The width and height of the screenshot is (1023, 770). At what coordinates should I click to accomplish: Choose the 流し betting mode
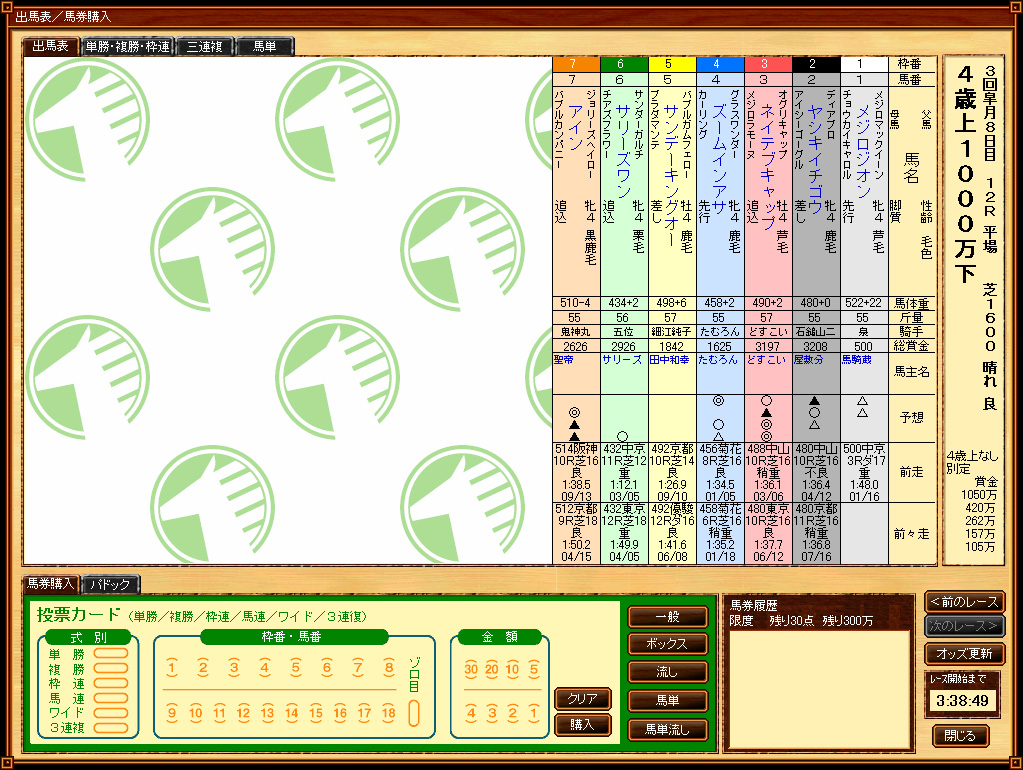tap(667, 672)
